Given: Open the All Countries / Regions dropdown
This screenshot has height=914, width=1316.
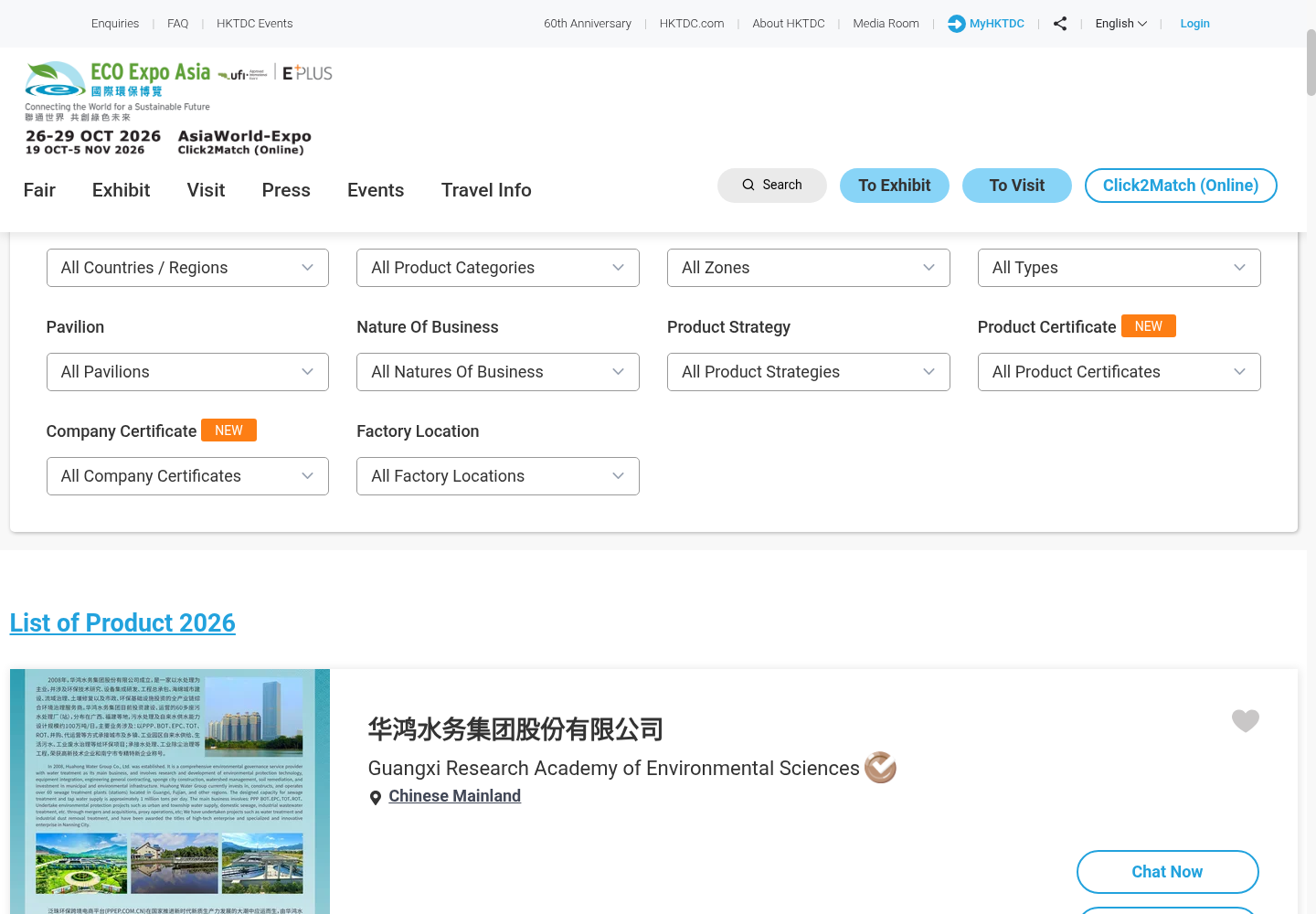Looking at the screenshot, I should [187, 268].
